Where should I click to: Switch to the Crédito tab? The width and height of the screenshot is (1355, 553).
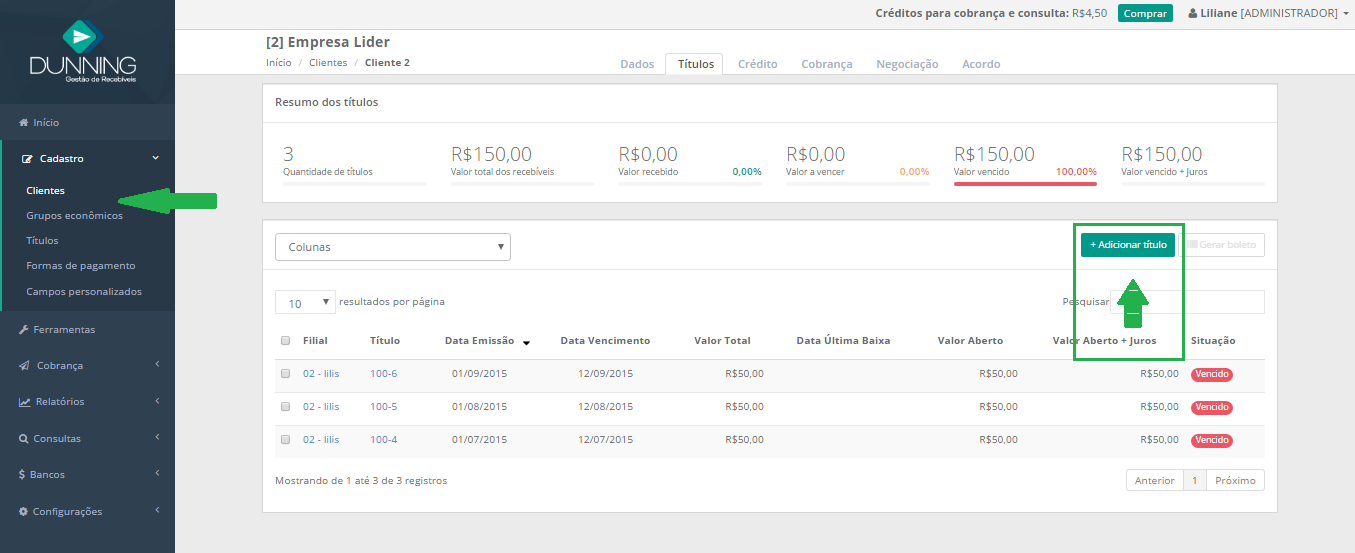coord(757,64)
